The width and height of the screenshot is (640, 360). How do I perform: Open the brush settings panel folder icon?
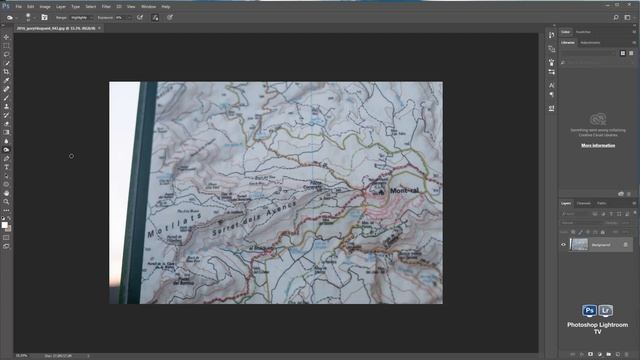[x=44, y=18]
